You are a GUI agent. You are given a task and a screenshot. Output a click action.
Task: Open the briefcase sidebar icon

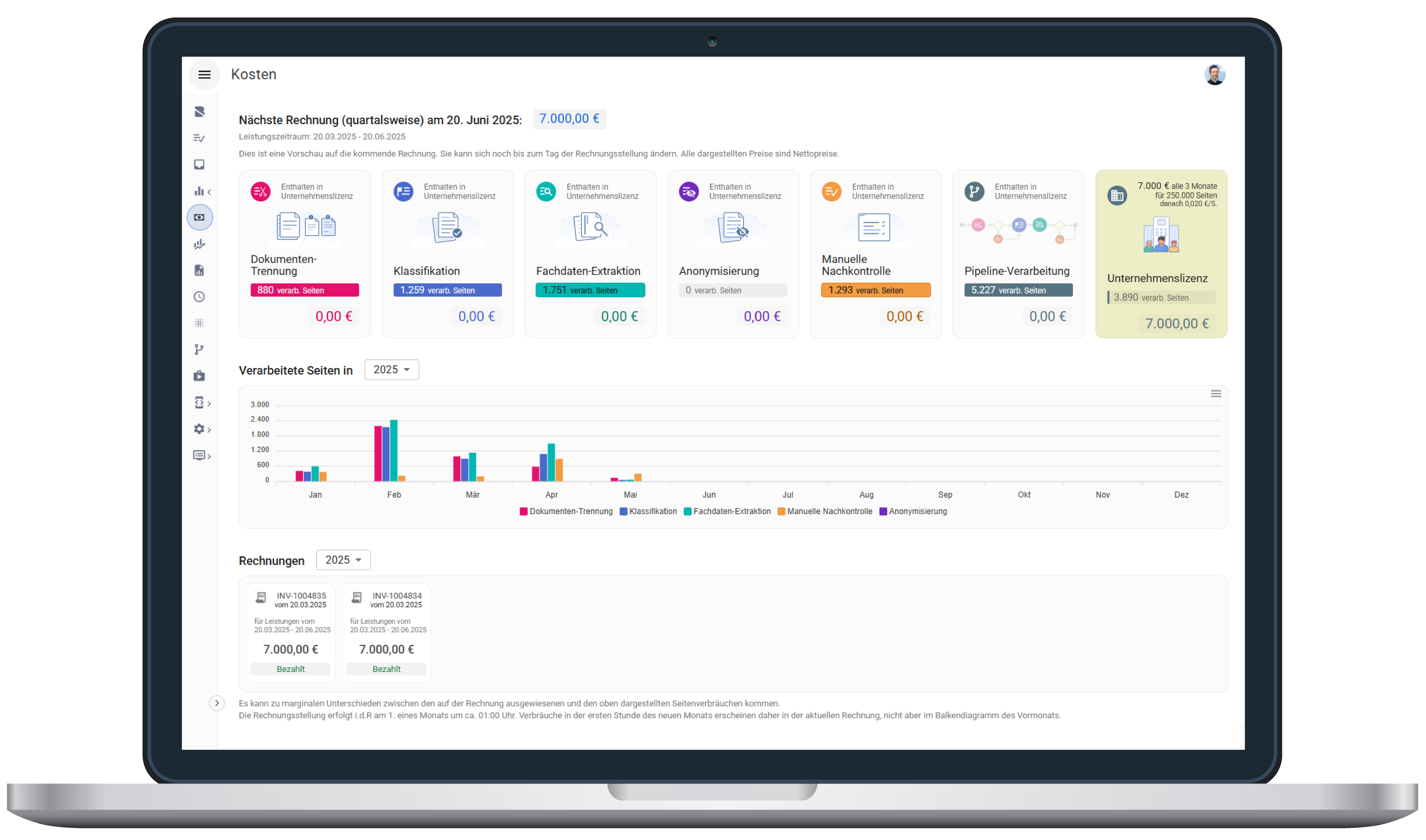[199, 376]
